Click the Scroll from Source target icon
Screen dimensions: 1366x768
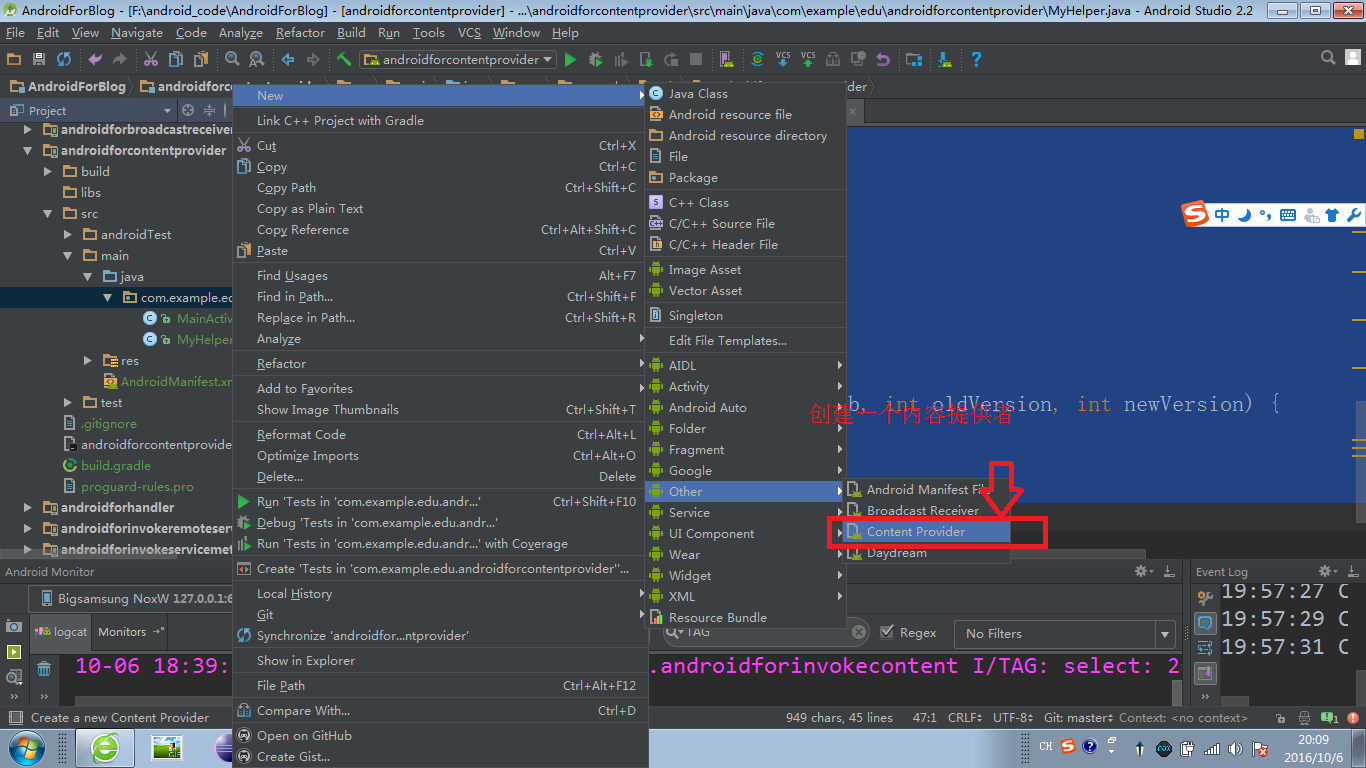[x=187, y=110]
